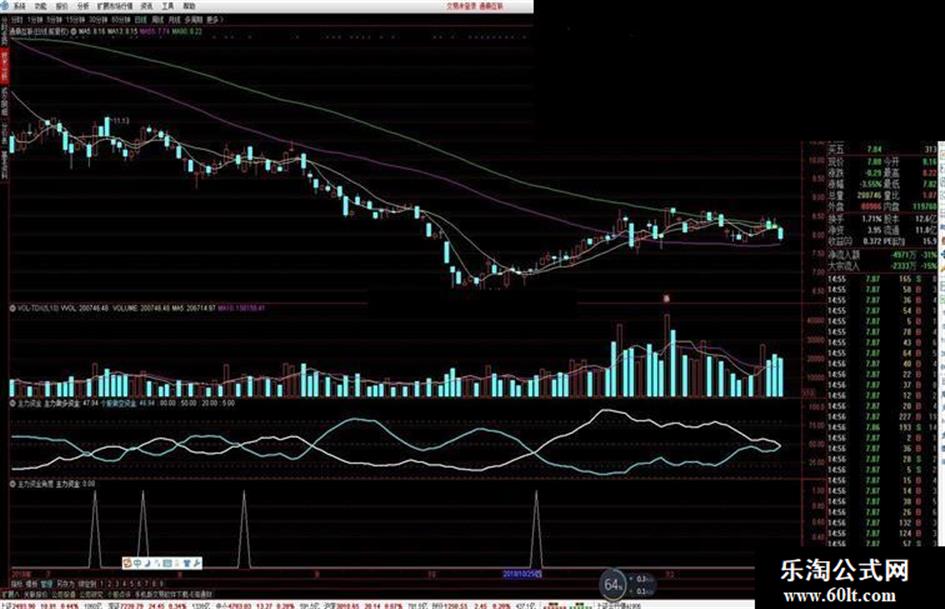Open the 系统 menu
Viewport: 945px width, 609px height.
coord(19,6)
